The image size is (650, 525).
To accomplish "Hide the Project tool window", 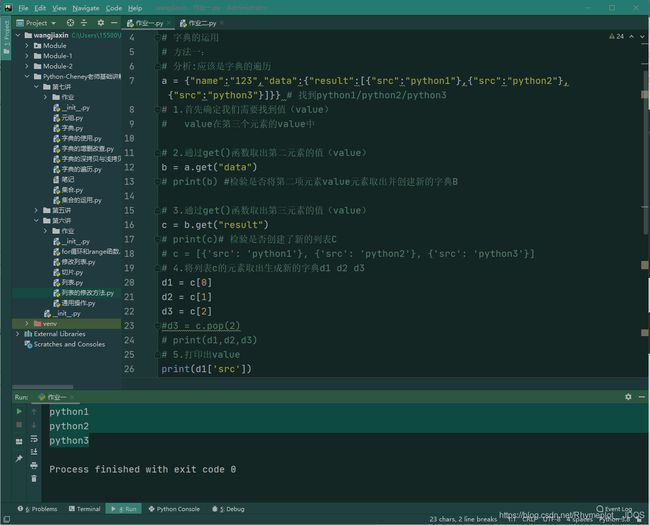I will pos(114,23).
